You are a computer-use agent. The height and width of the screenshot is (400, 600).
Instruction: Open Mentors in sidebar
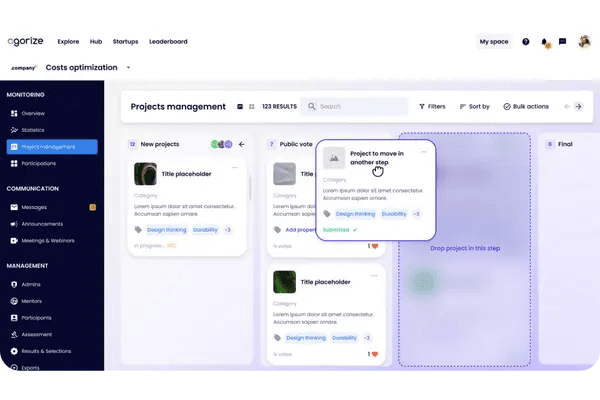pyautogui.click(x=31, y=301)
